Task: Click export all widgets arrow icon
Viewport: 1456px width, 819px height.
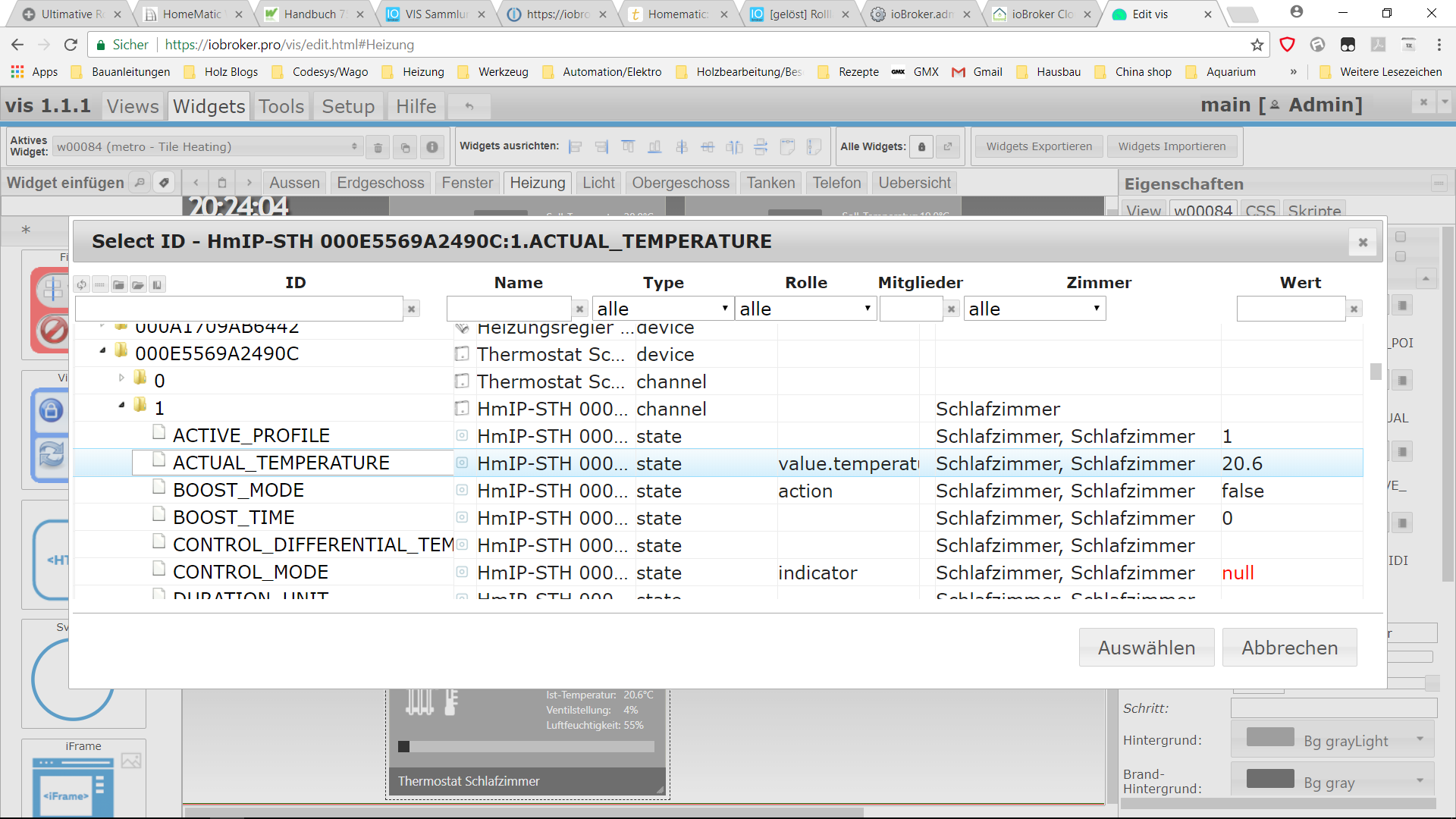Action: coord(947,147)
